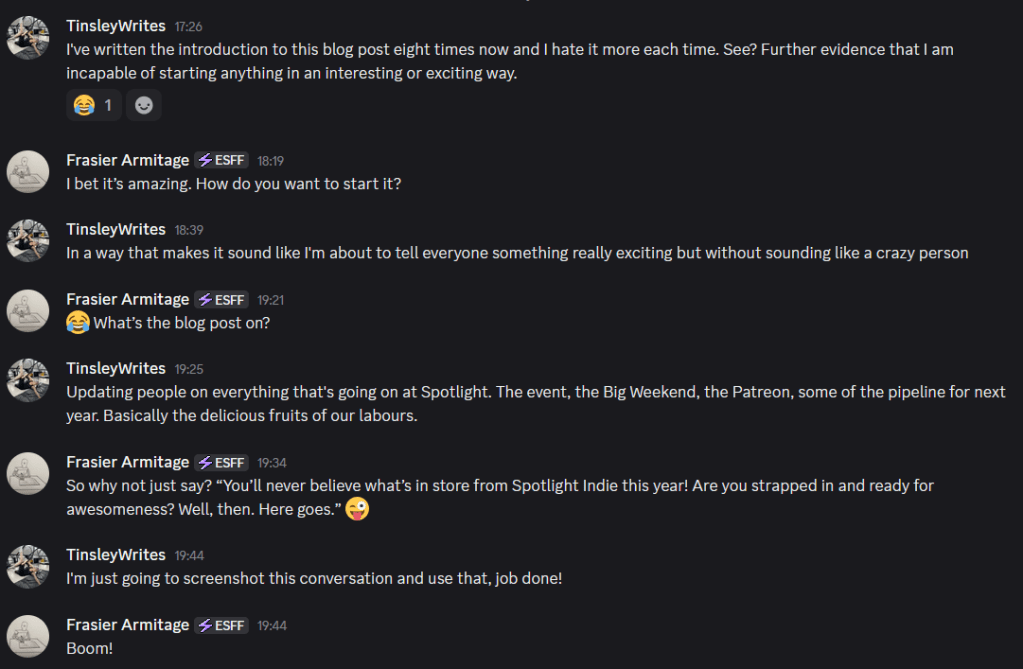Click the add reaction smiley icon
Viewport: 1023px width, 669px height.
[x=144, y=105]
